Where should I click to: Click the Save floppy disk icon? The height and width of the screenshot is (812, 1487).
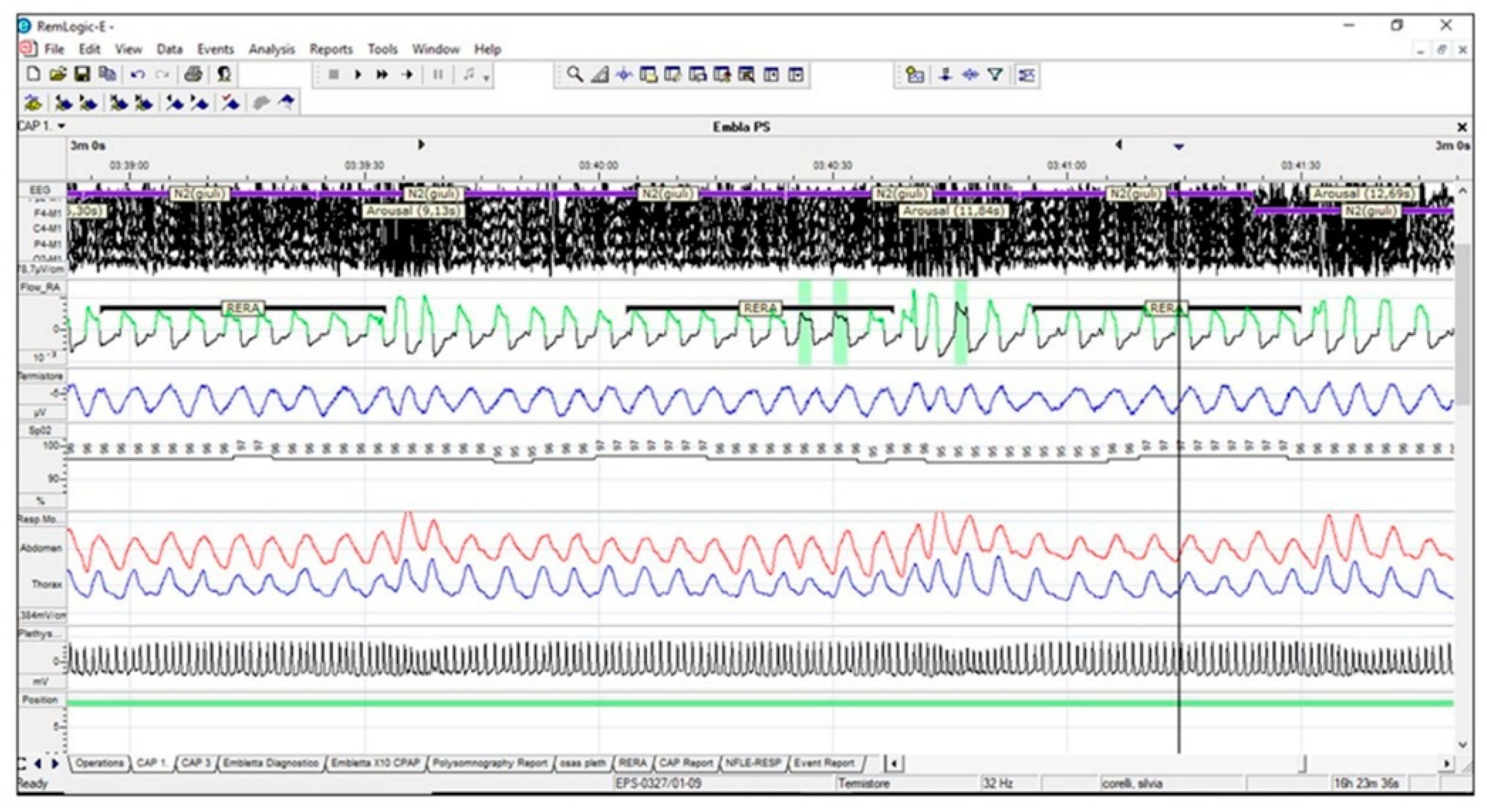pos(83,74)
